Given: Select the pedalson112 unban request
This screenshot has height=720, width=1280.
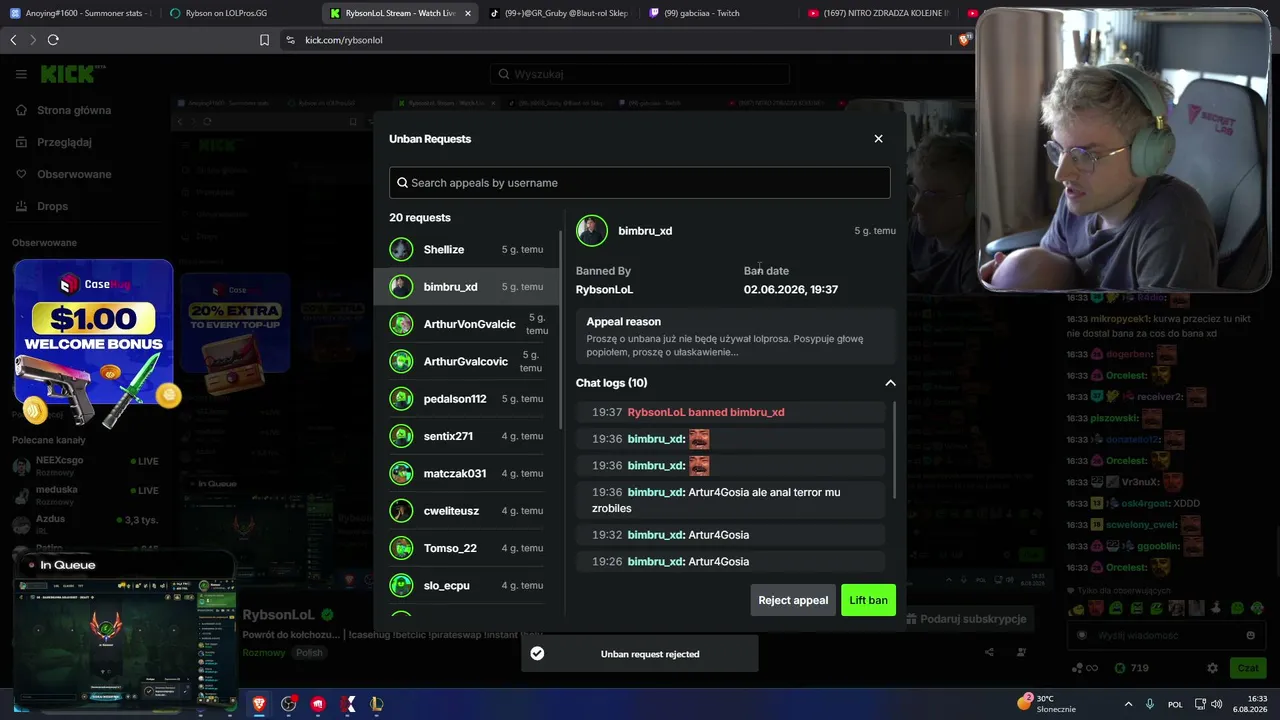Looking at the screenshot, I should tap(466, 399).
